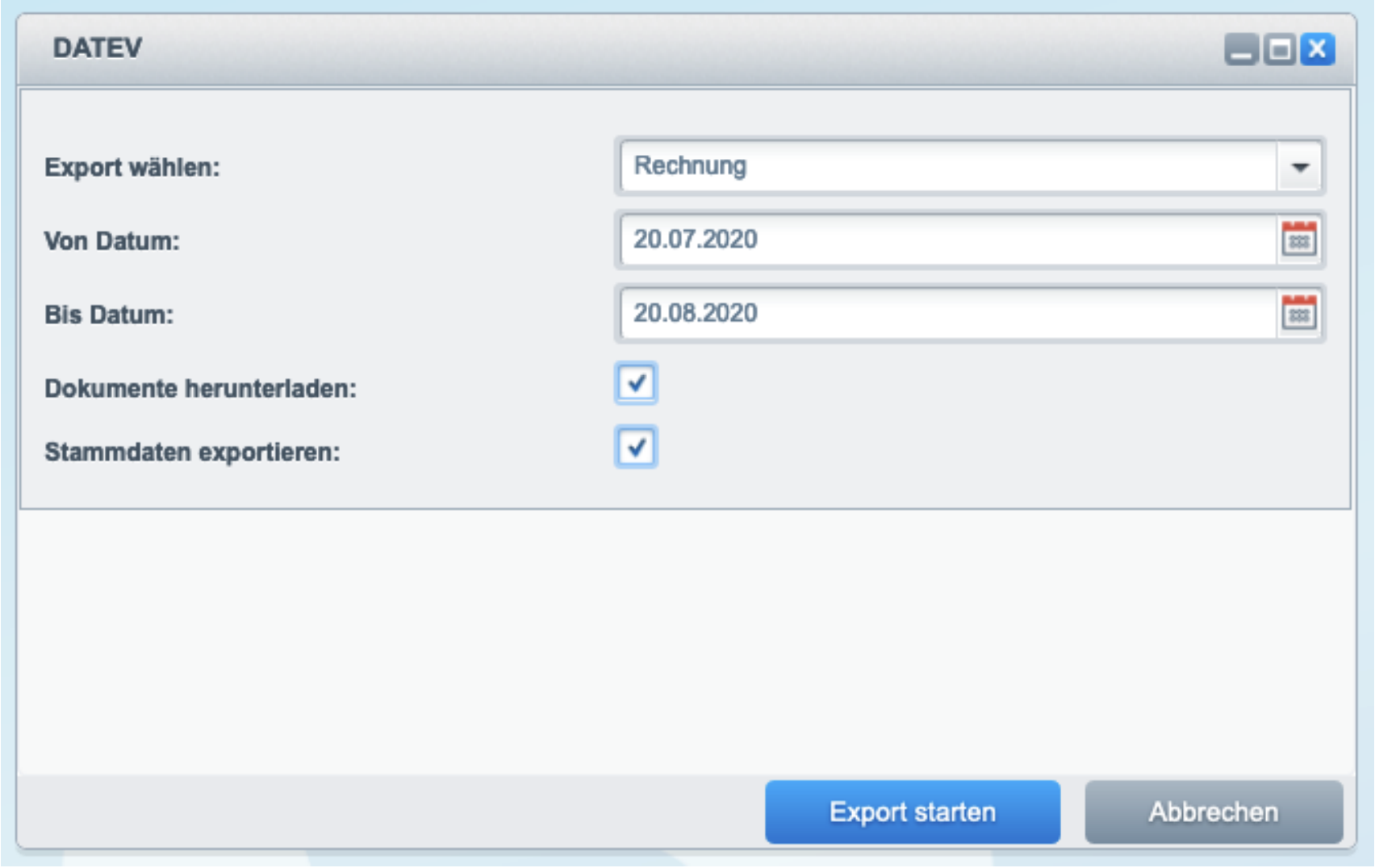Click the "Export wählen:" label
The image size is (1375, 868).
(x=132, y=168)
